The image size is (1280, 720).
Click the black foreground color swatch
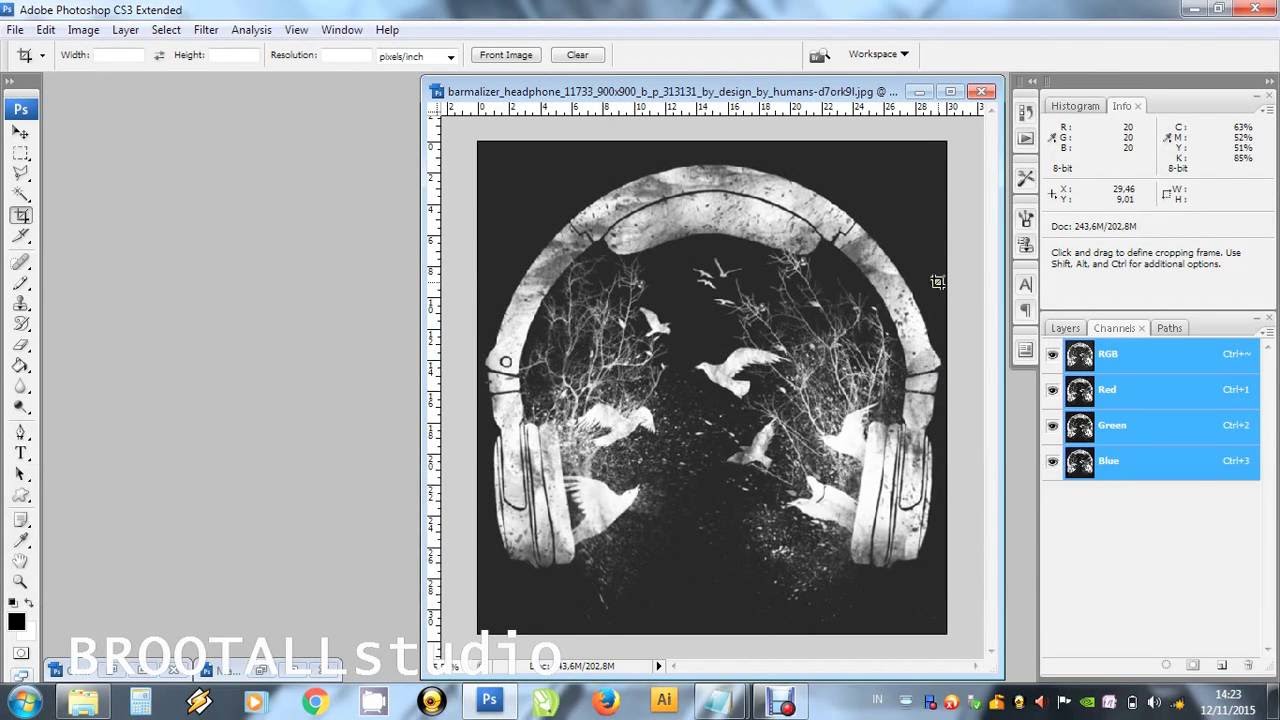[17, 622]
